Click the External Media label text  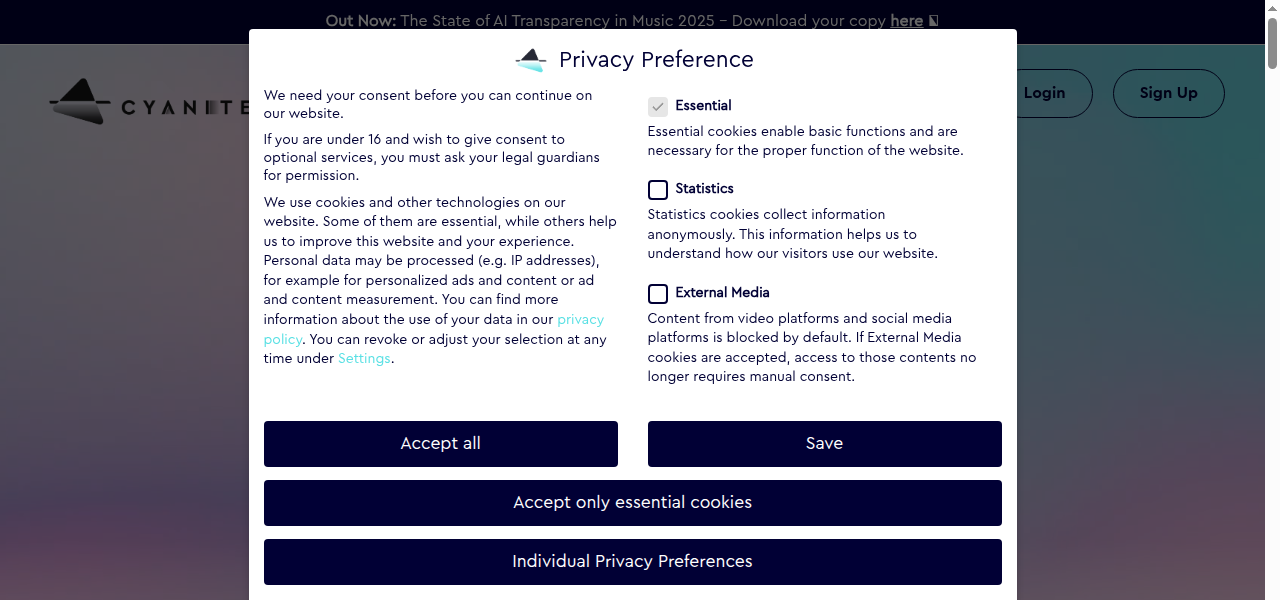click(x=722, y=293)
